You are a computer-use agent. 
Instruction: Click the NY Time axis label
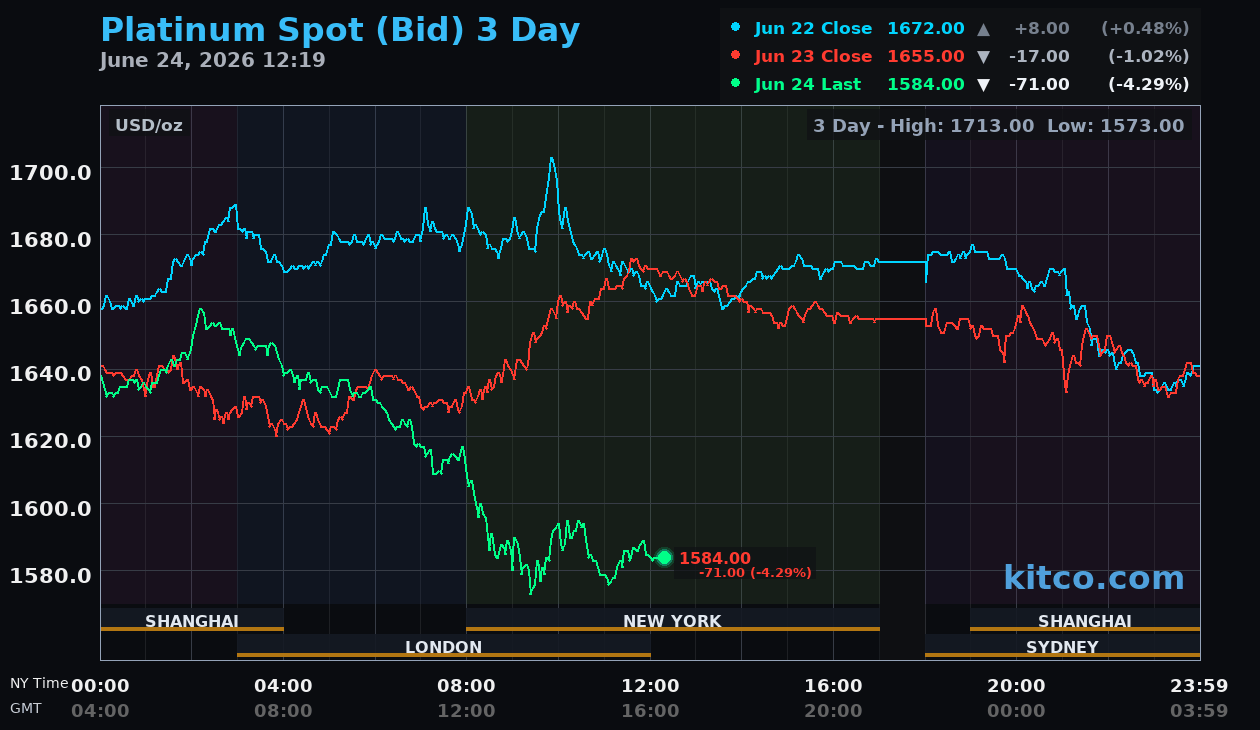click(x=39, y=683)
